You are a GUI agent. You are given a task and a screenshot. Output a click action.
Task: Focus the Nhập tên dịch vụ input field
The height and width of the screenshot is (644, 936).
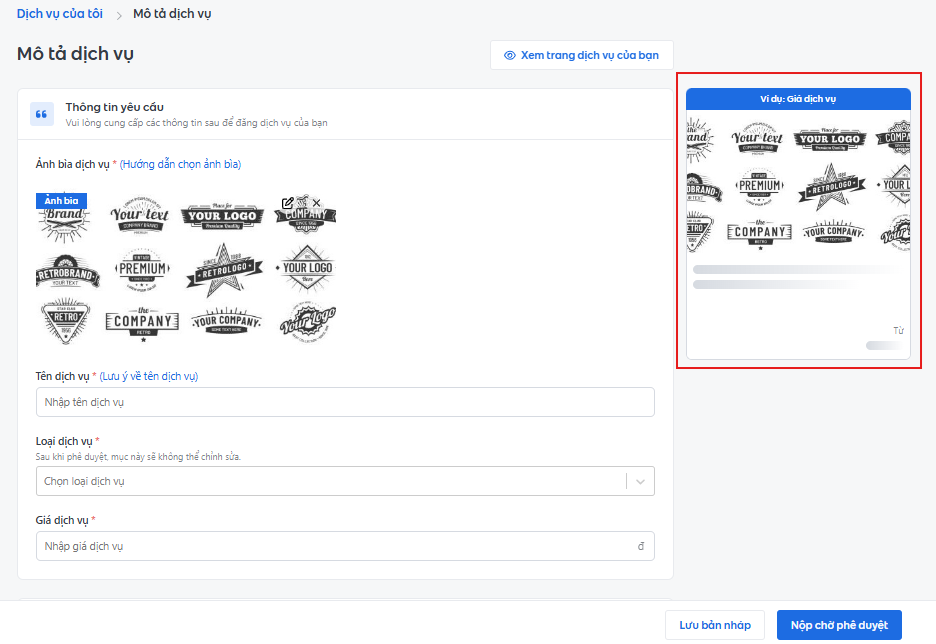click(345, 402)
